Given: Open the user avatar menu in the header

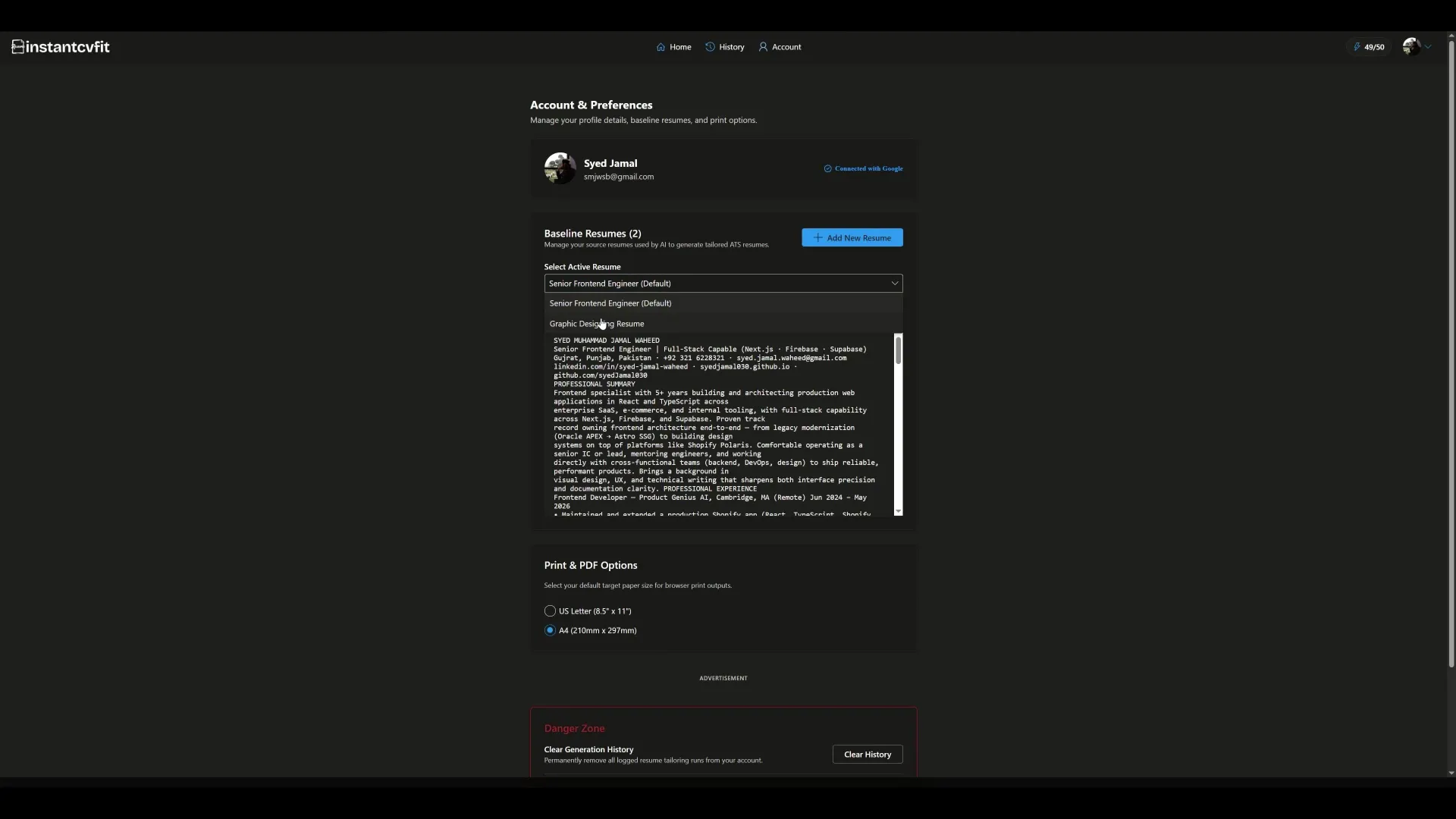Looking at the screenshot, I should (x=1417, y=47).
